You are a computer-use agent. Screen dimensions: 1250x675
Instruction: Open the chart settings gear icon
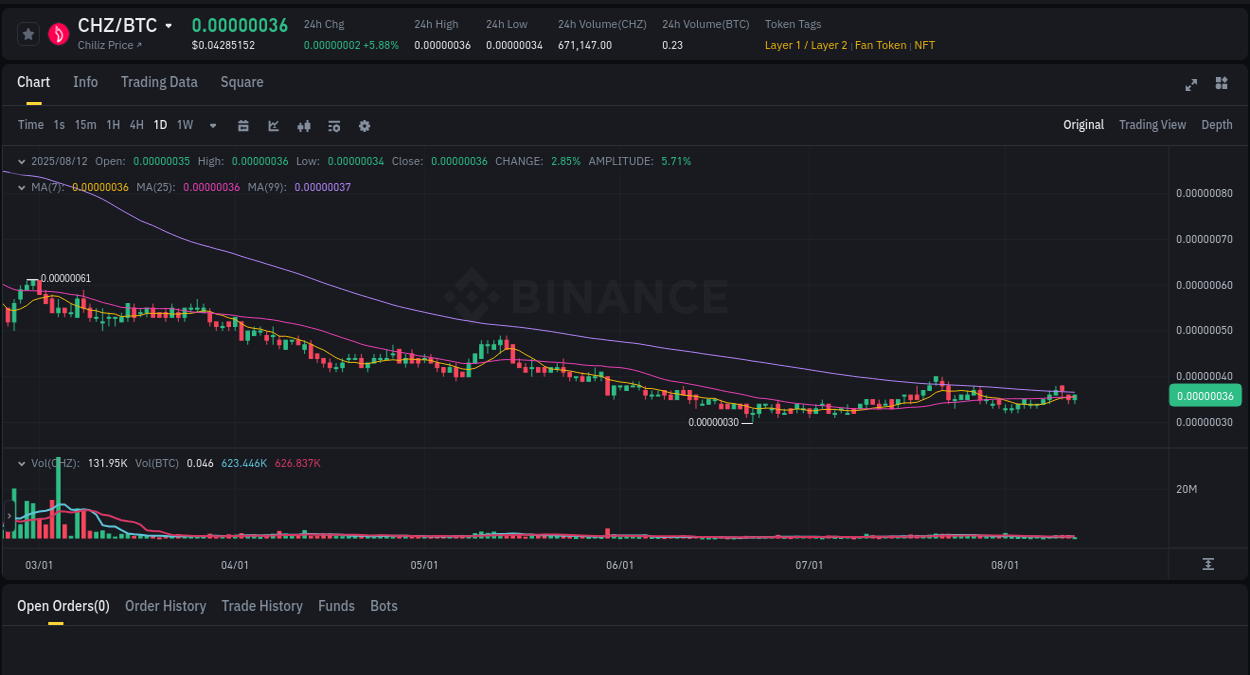[x=364, y=125]
